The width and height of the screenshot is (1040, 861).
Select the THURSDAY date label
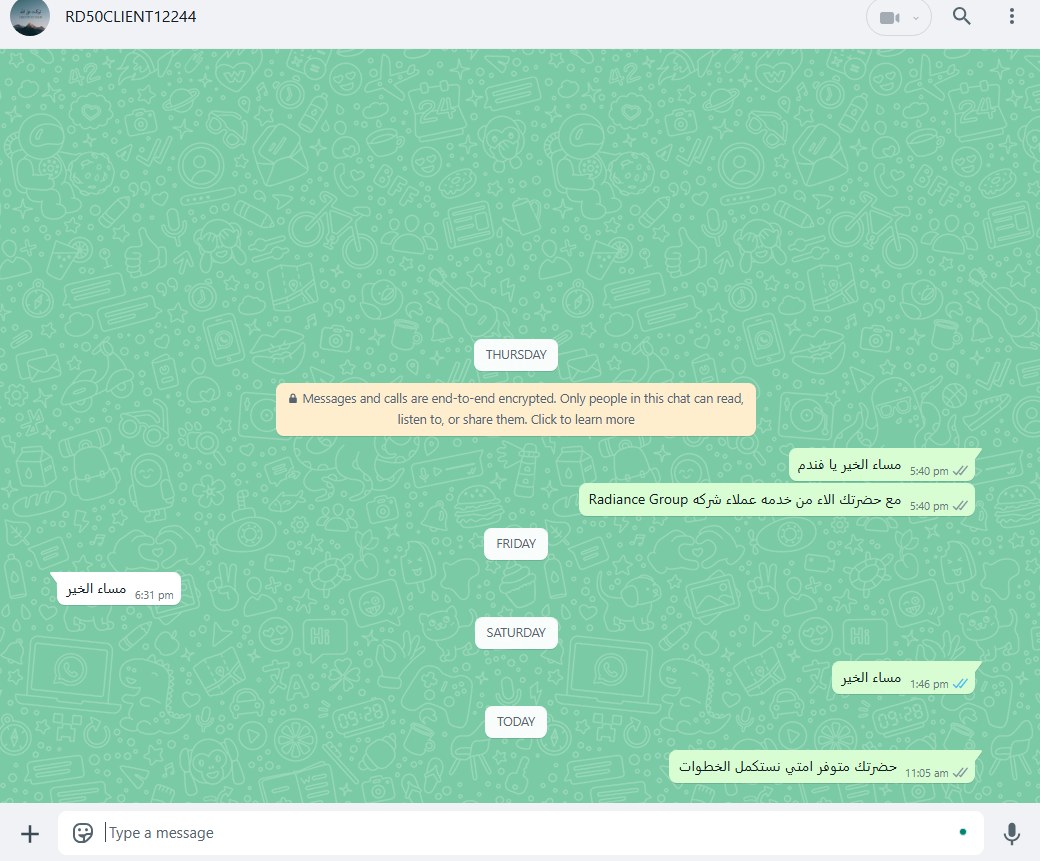(516, 355)
